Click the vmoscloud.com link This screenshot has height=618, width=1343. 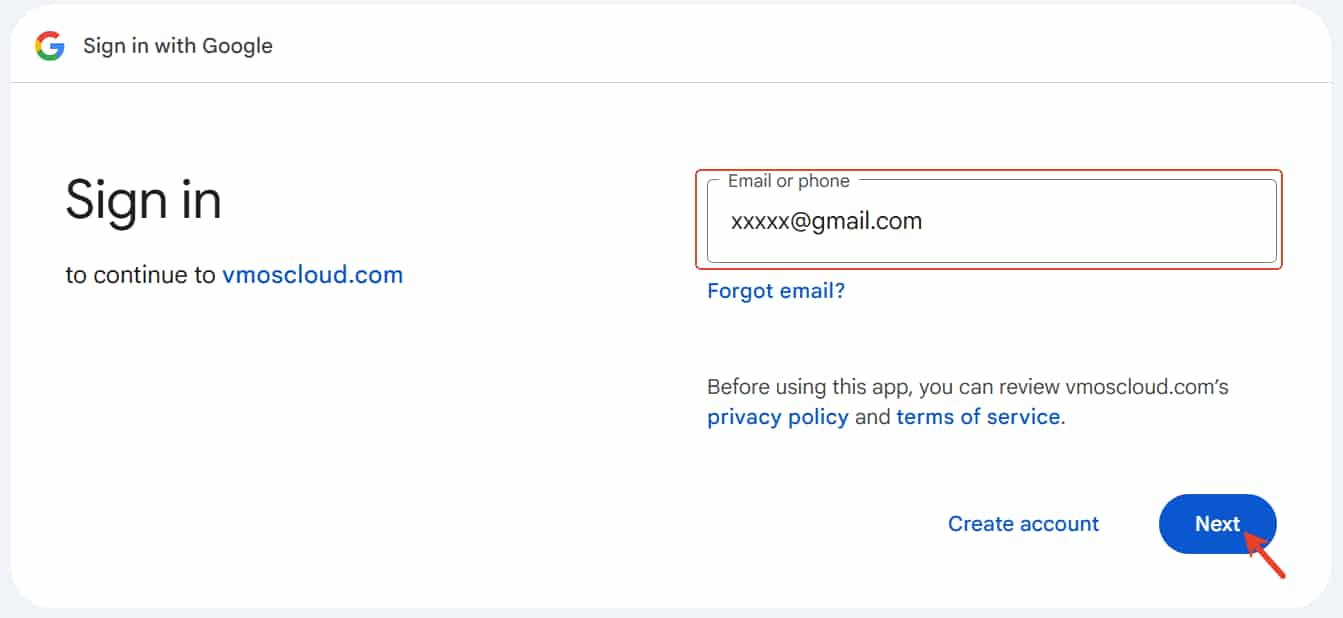pos(312,274)
